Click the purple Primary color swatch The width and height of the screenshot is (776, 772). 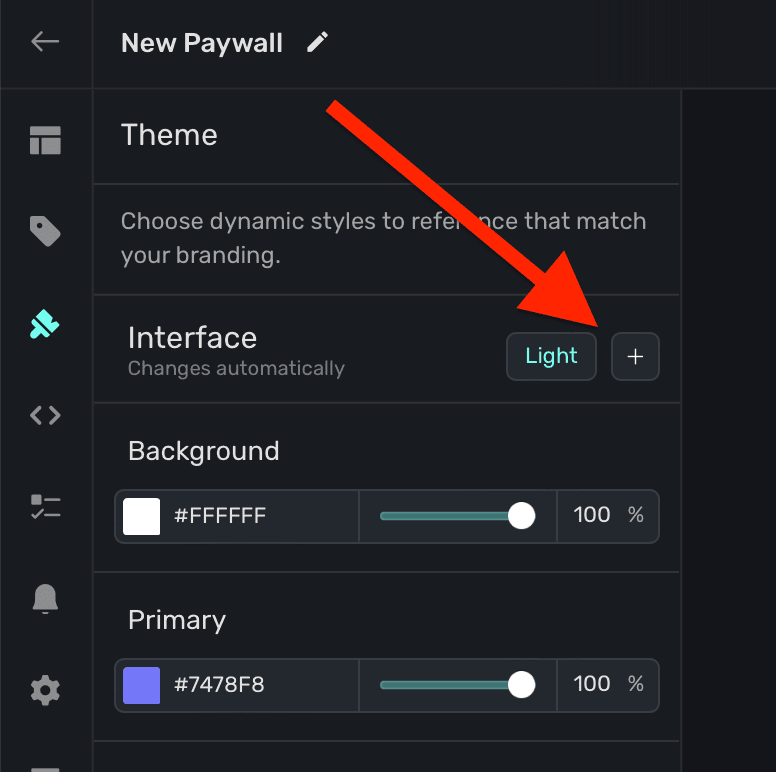(142, 685)
